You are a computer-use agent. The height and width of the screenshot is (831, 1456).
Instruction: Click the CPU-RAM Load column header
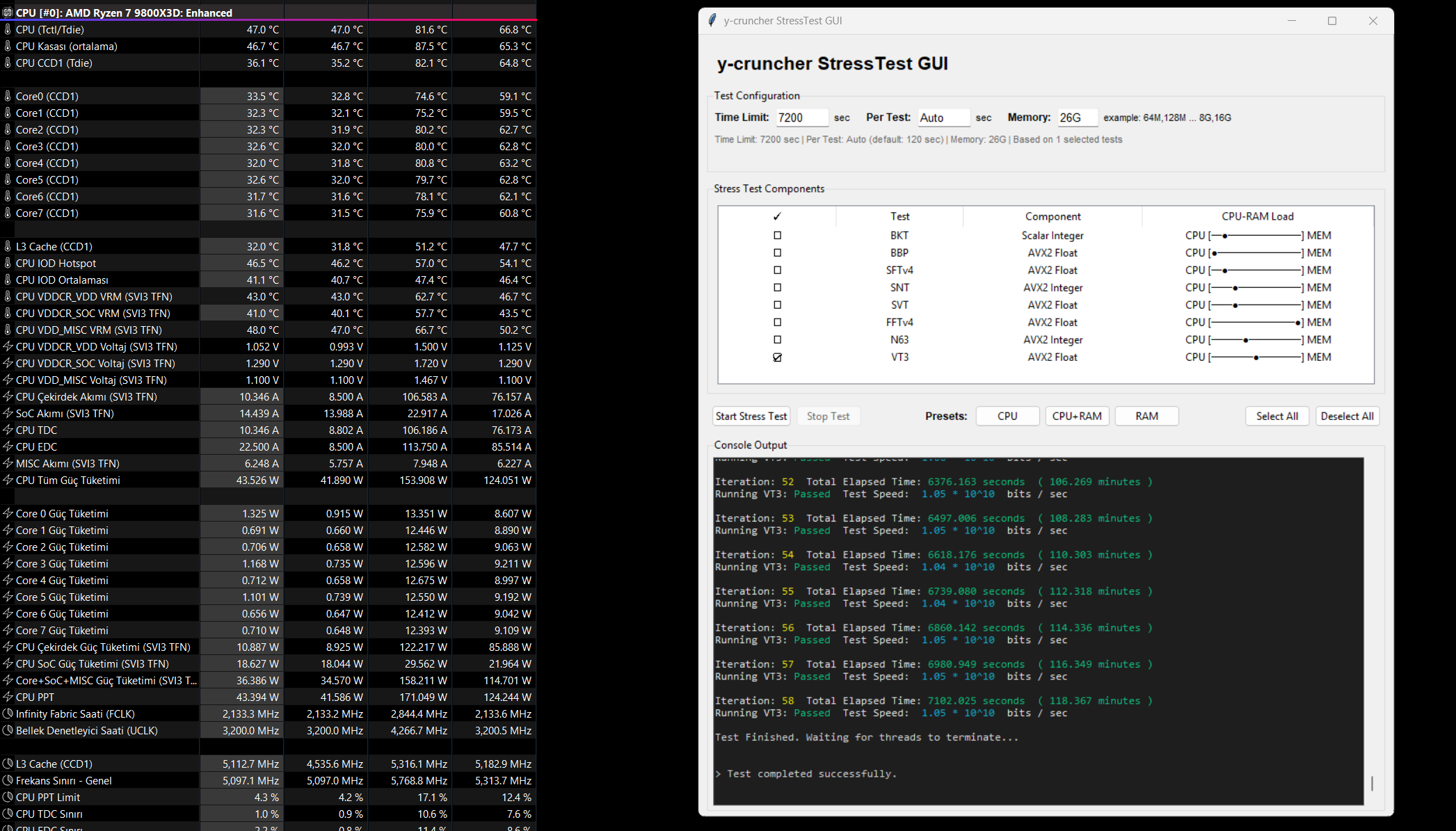[1258, 216]
